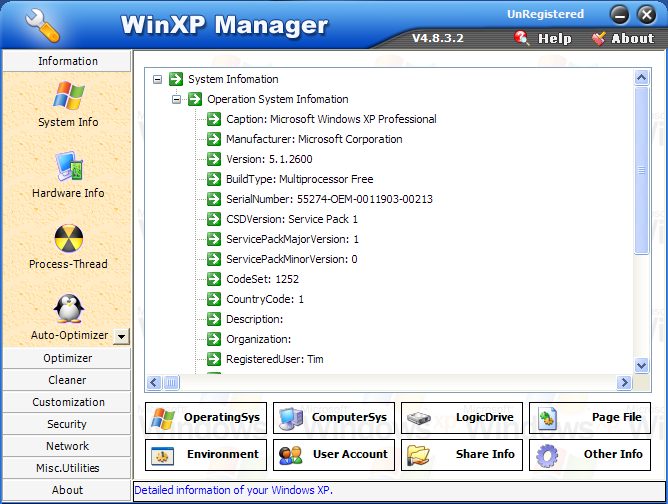
Task: Show OperatingSys information
Action: [206, 418]
